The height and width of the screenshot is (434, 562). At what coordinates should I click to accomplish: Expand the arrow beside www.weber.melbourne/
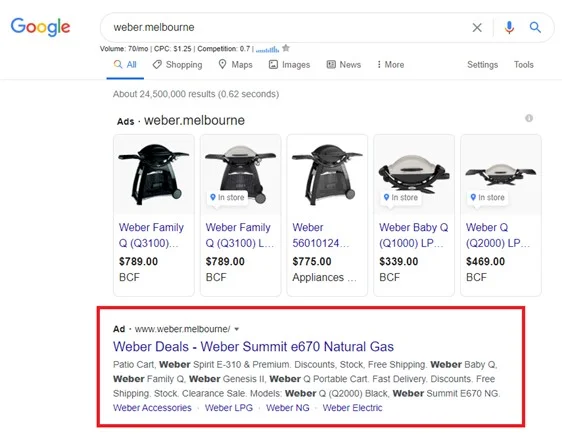pos(237,329)
